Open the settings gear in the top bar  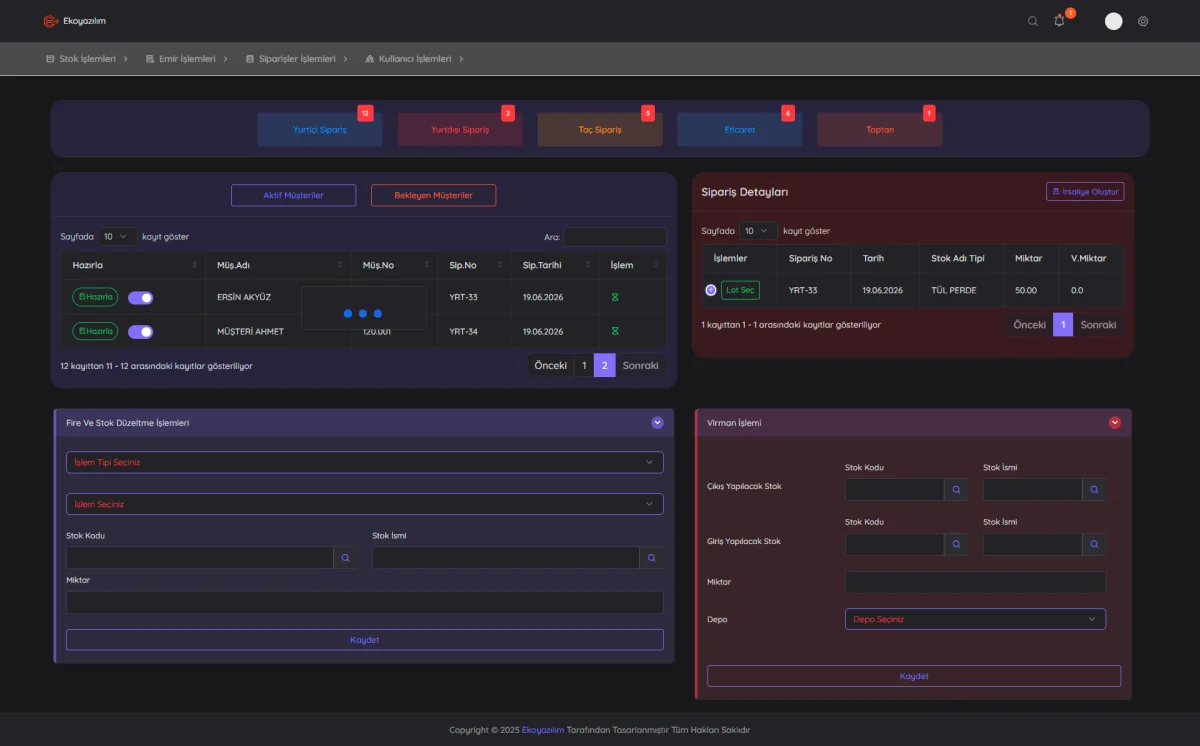coord(1143,21)
